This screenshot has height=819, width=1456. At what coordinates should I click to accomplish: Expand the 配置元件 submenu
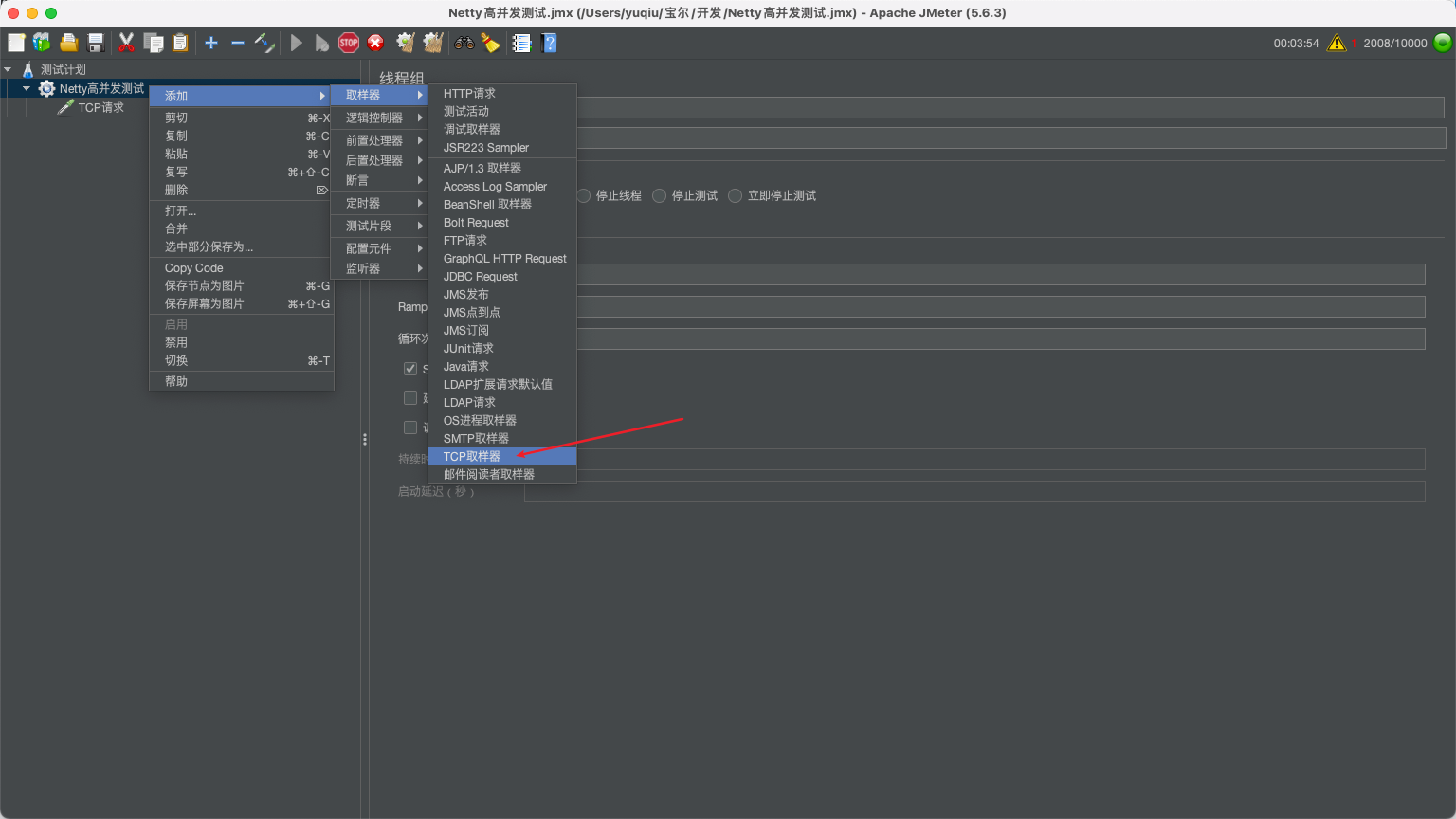click(379, 248)
